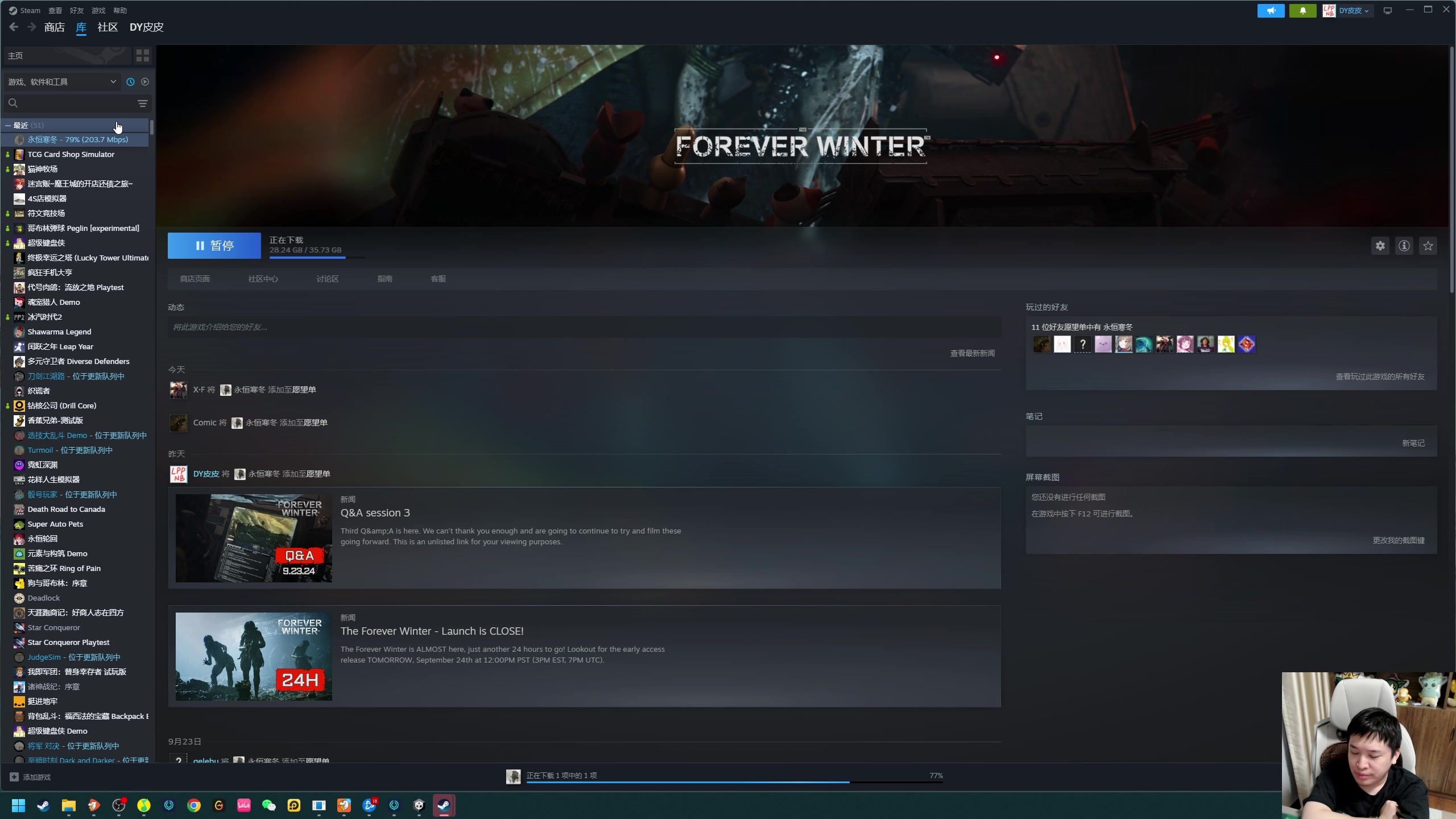The height and width of the screenshot is (819, 1456).
Task: Switch library to grid collections view
Action: click(143, 55)
